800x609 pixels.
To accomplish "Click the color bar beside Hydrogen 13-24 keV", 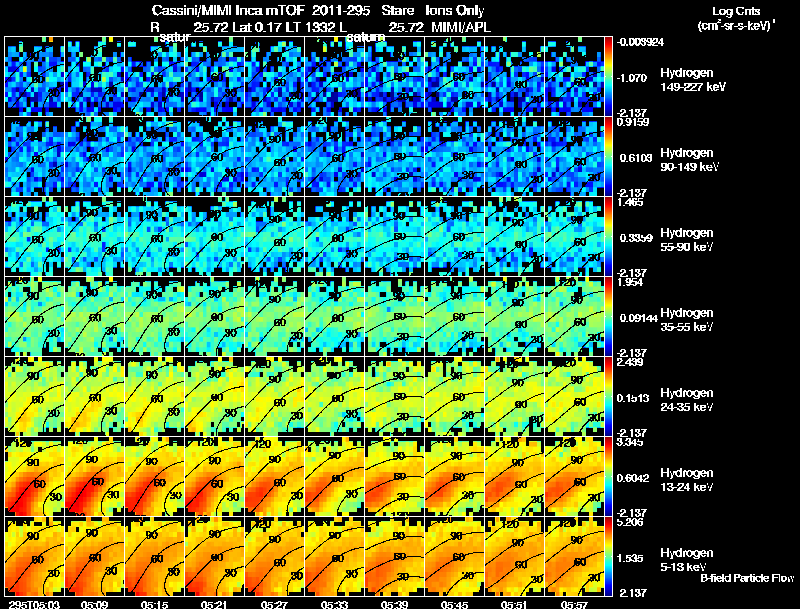I will [608, 476].
